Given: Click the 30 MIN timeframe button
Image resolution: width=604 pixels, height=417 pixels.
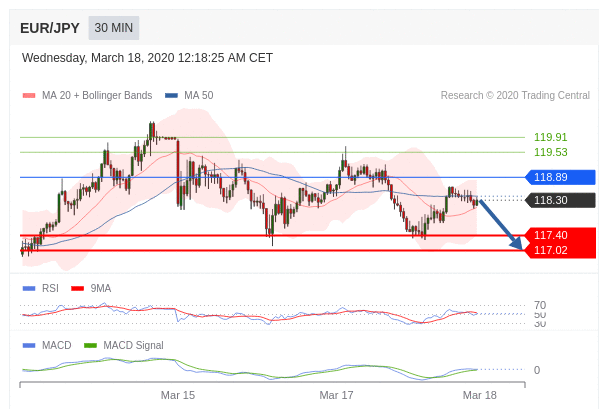Looking at the screenshot, I should click(114, 28).
